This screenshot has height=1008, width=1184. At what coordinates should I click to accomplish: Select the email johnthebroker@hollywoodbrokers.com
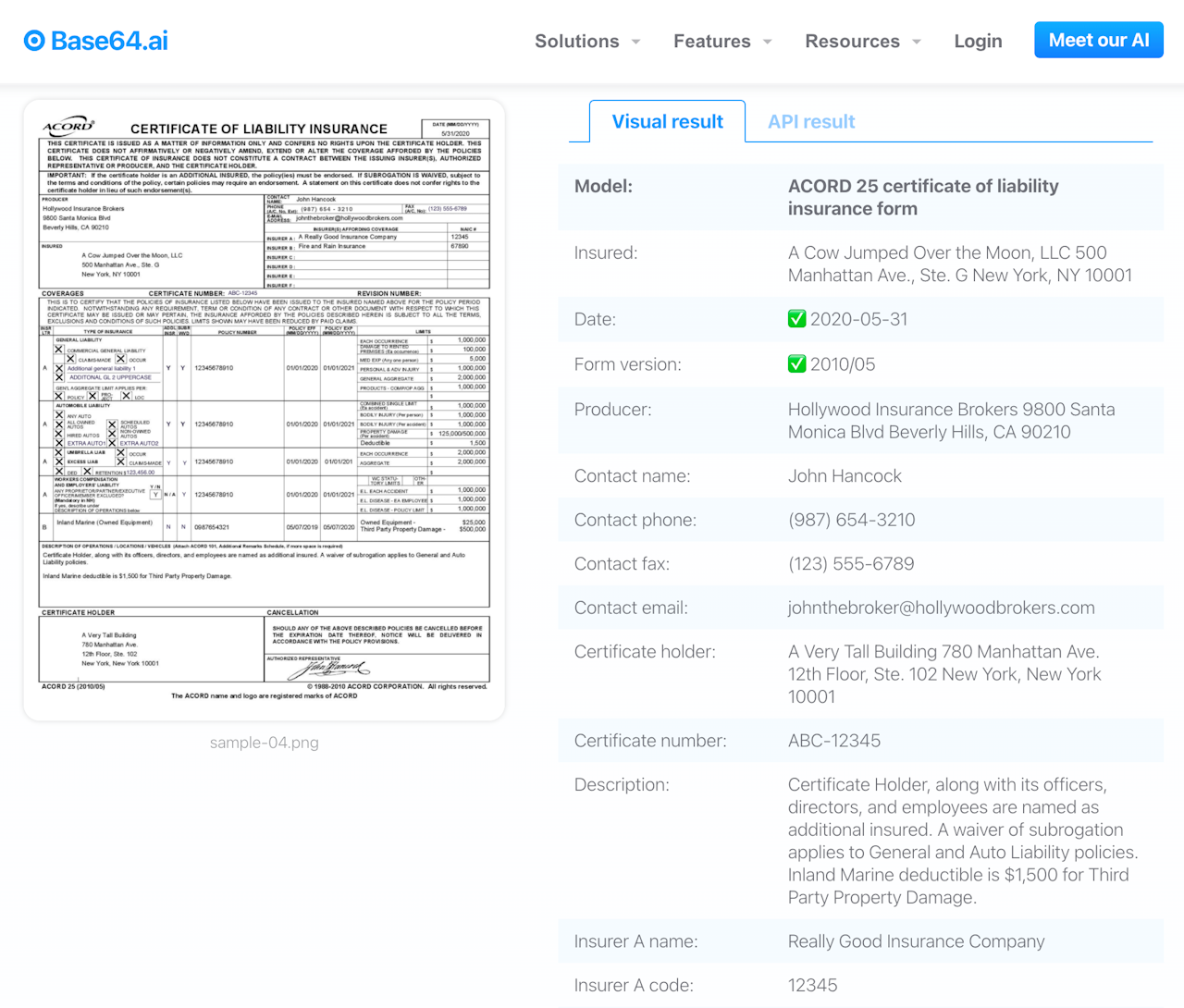pos(942,608)
